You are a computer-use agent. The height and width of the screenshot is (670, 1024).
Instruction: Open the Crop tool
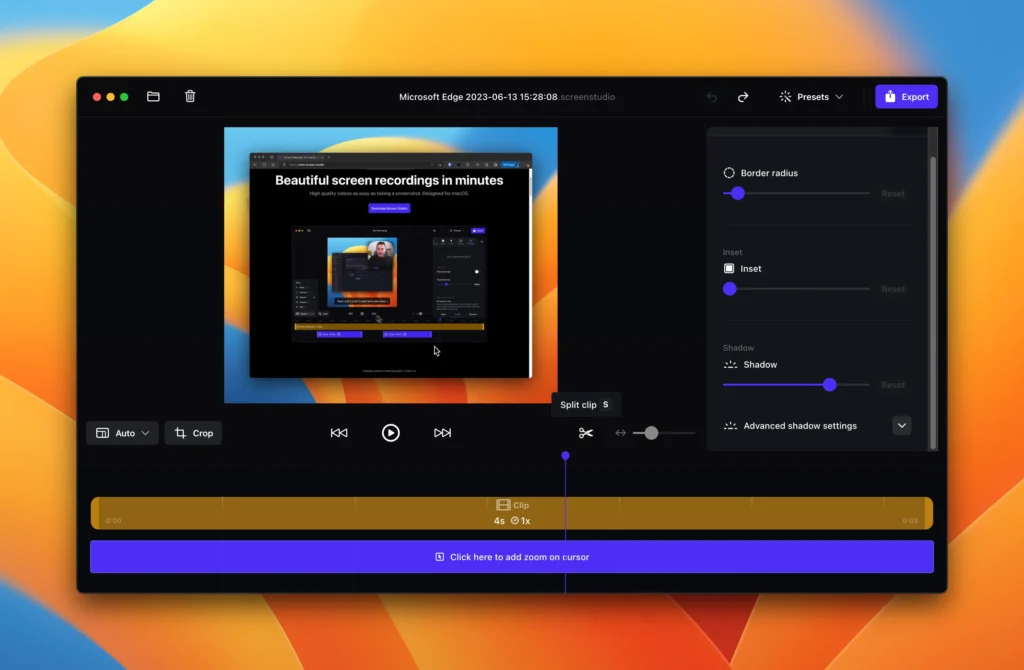[193, 432]
